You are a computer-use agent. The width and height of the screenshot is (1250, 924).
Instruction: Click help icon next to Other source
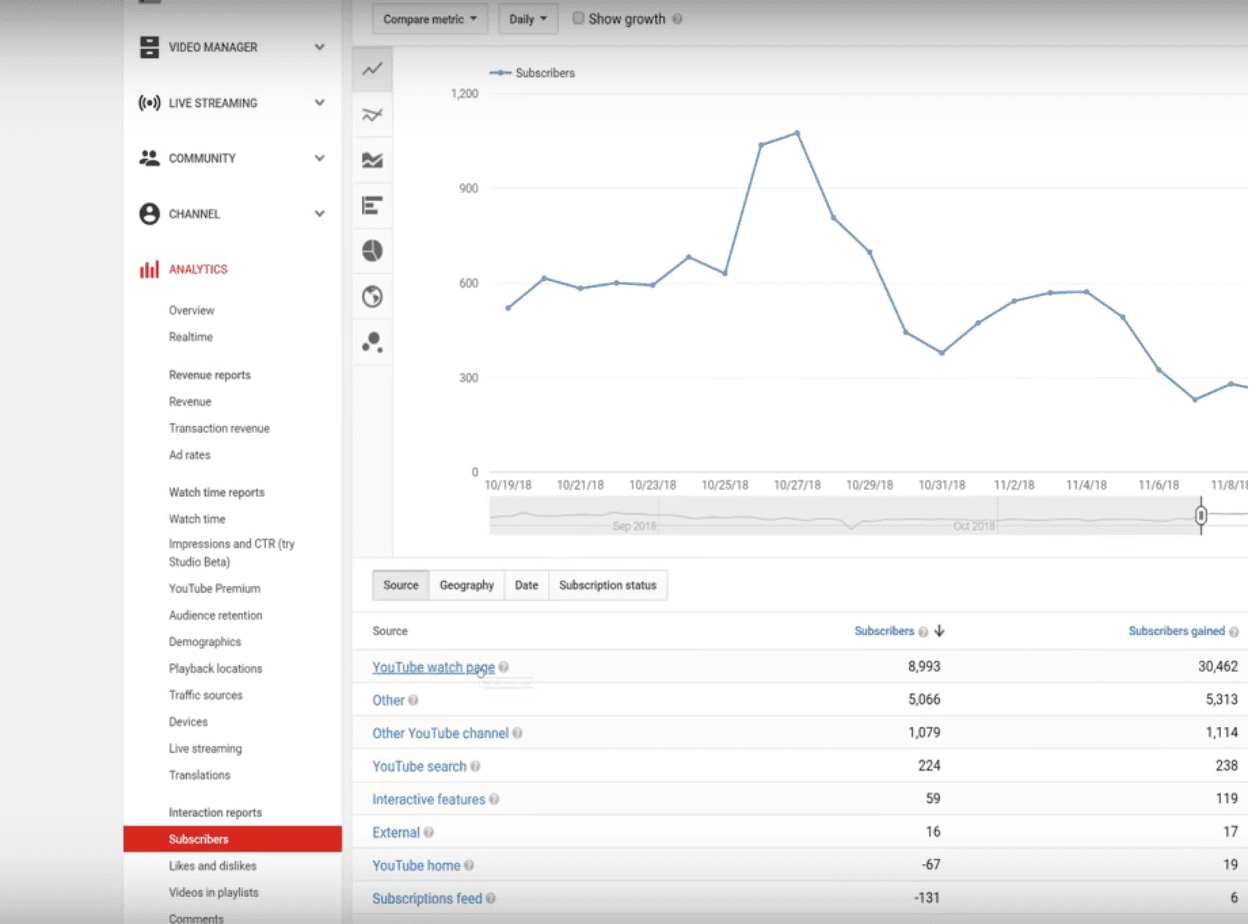coord(413,700)
